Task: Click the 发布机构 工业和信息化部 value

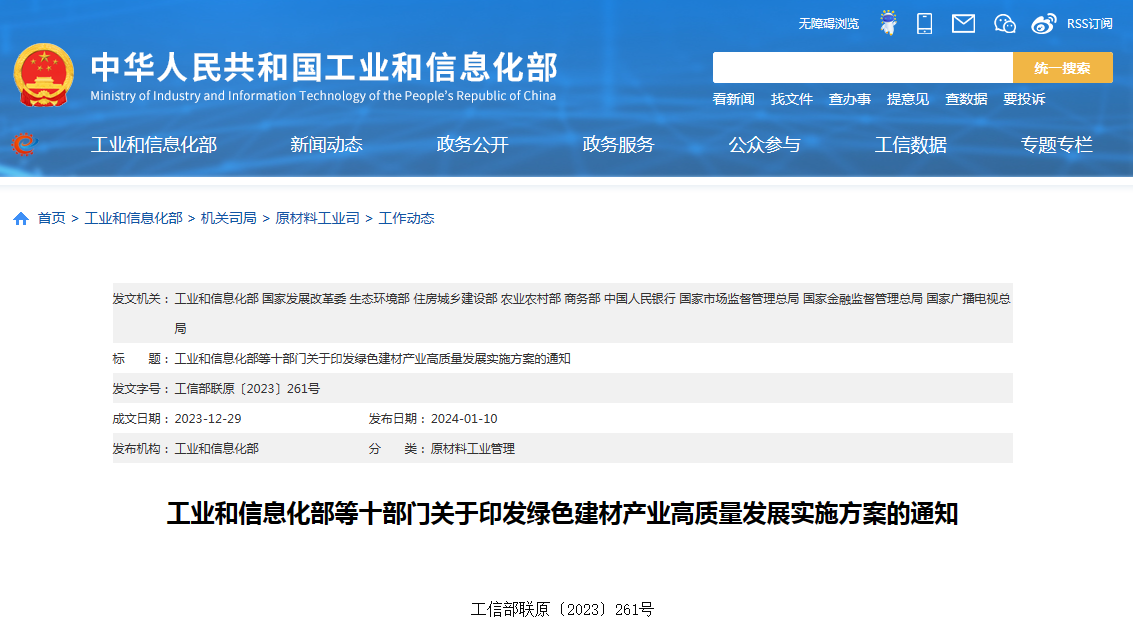Action: pos(217,449)
